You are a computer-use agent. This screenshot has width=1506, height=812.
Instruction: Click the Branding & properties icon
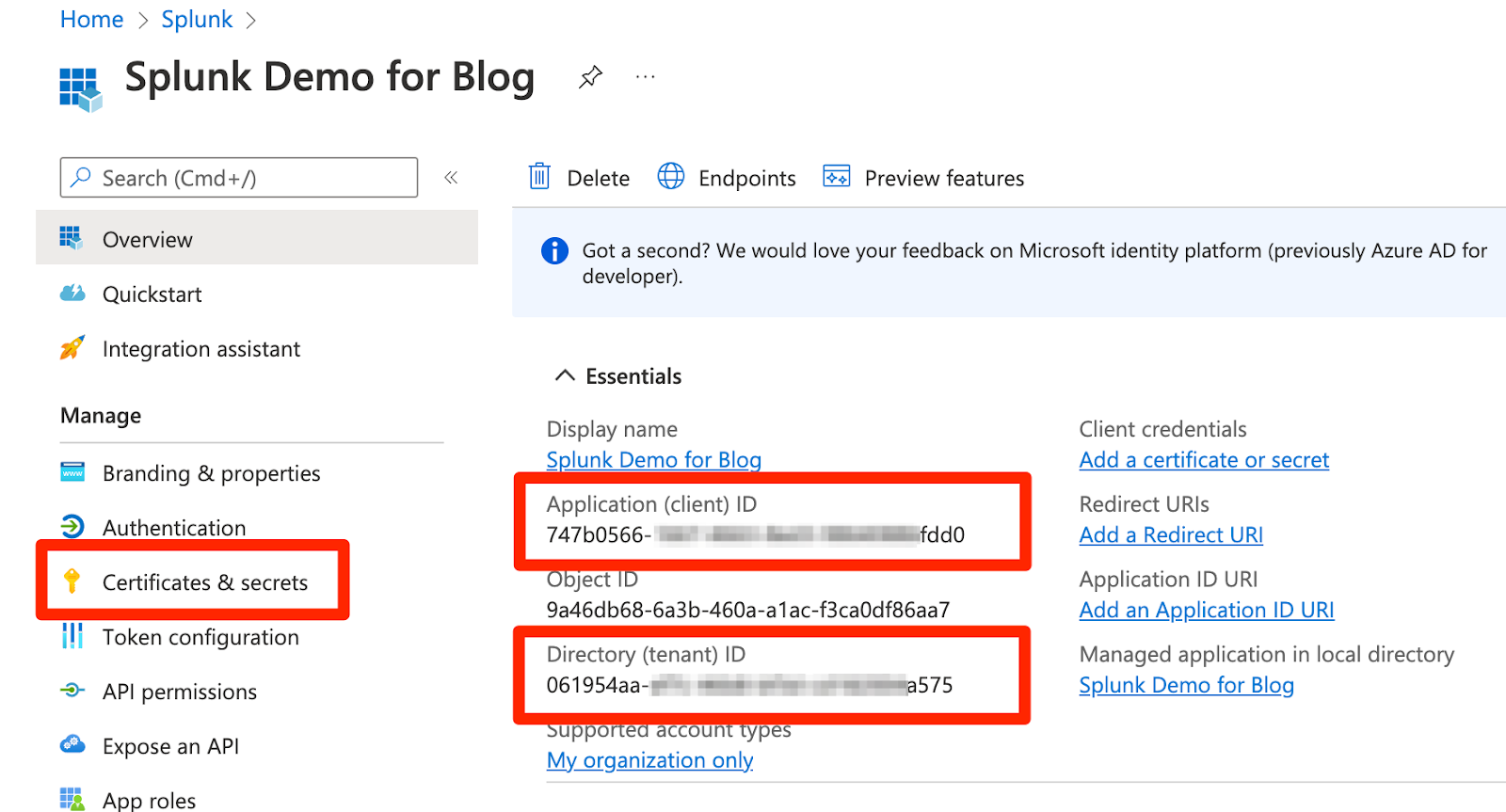click(x=72, y=471)
